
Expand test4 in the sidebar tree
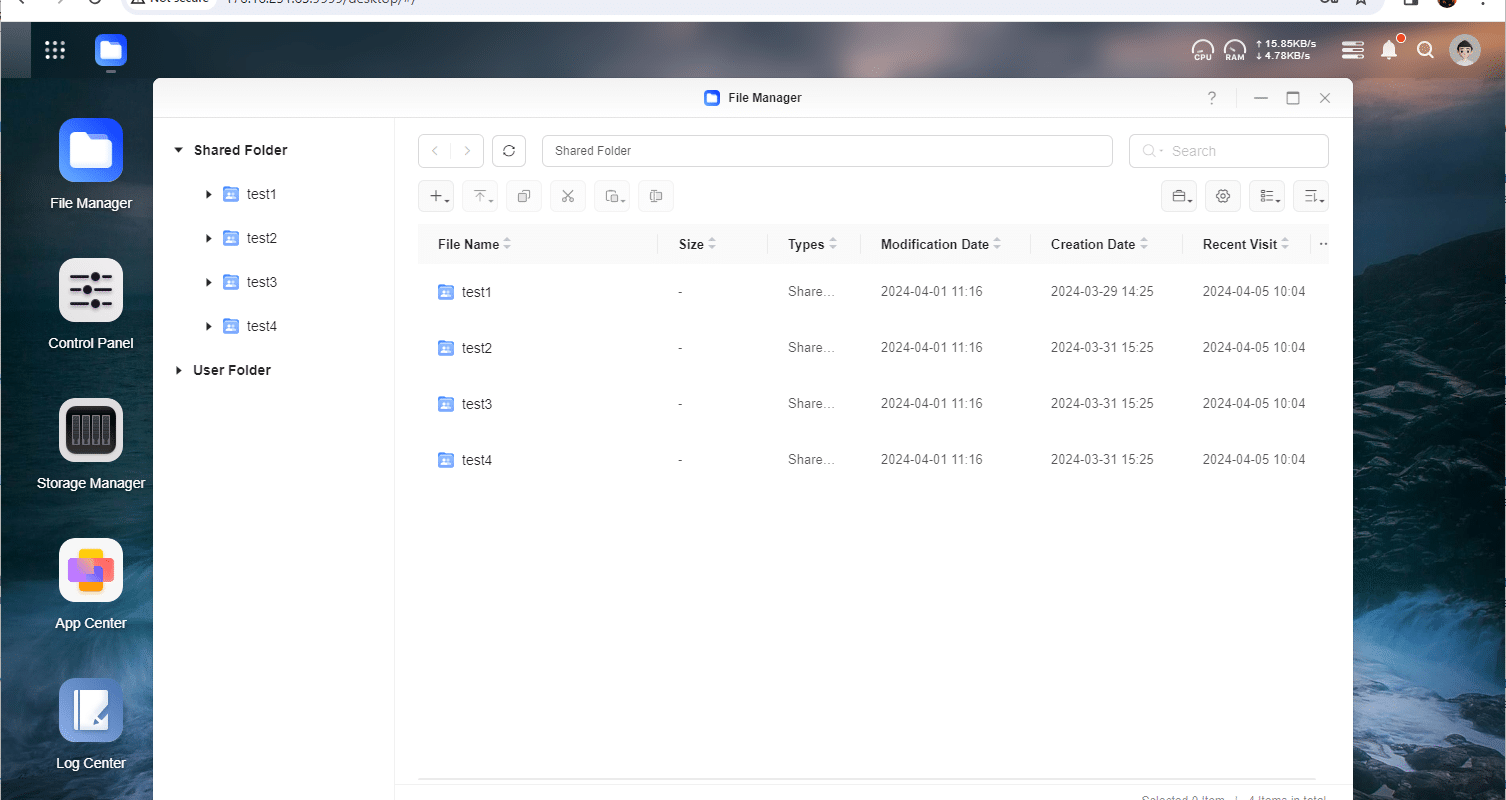tap(208, 326)
